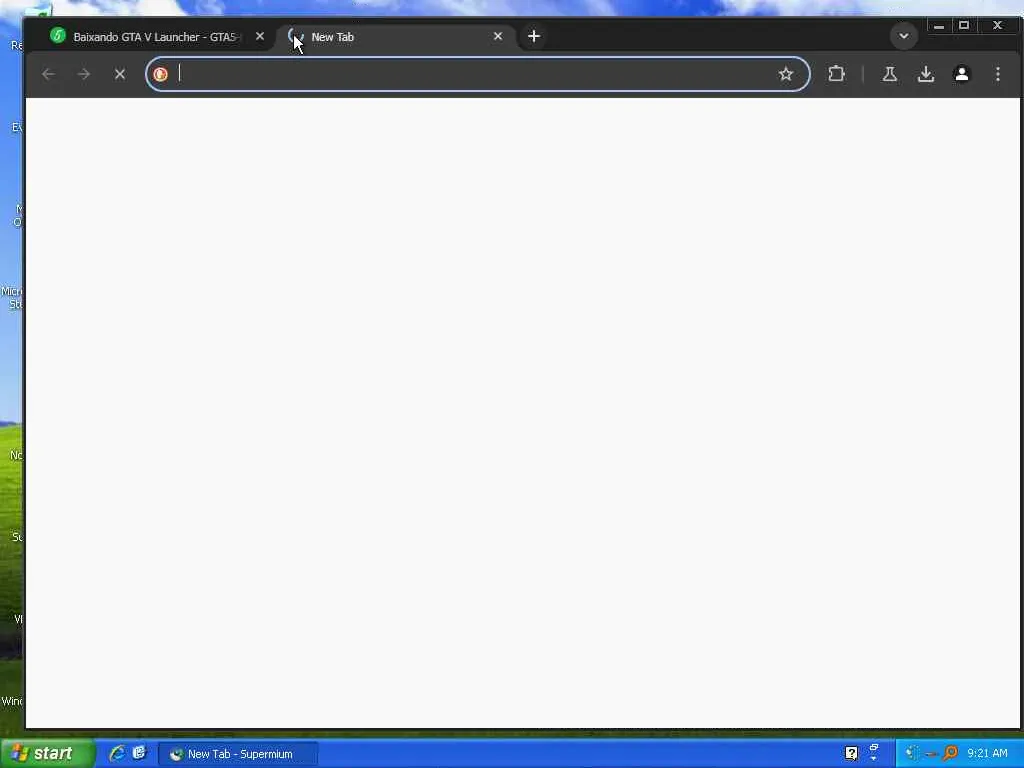Open the Extensions puzzle icon
Image resolution: width=1024 pixels, height=768 pixels.
point(837,74)
